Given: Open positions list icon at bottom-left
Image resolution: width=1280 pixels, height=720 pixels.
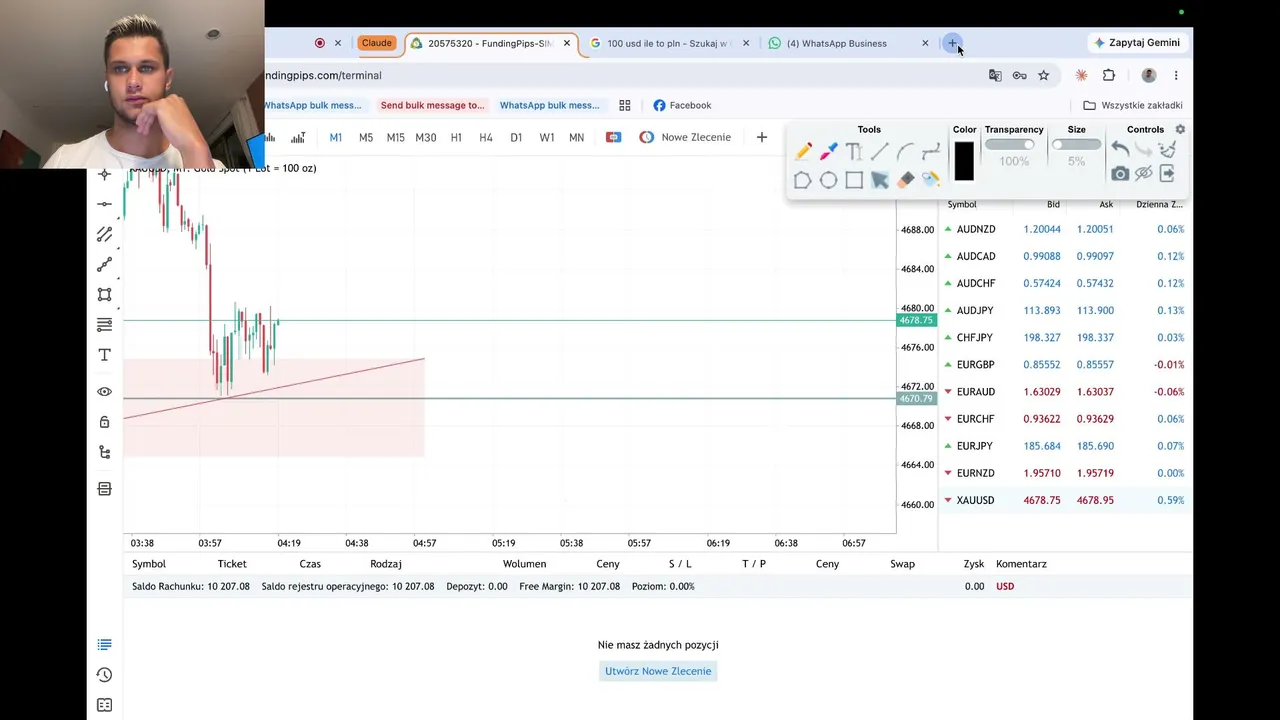Looking at the screenshot, I should click(x=104, y=645).
